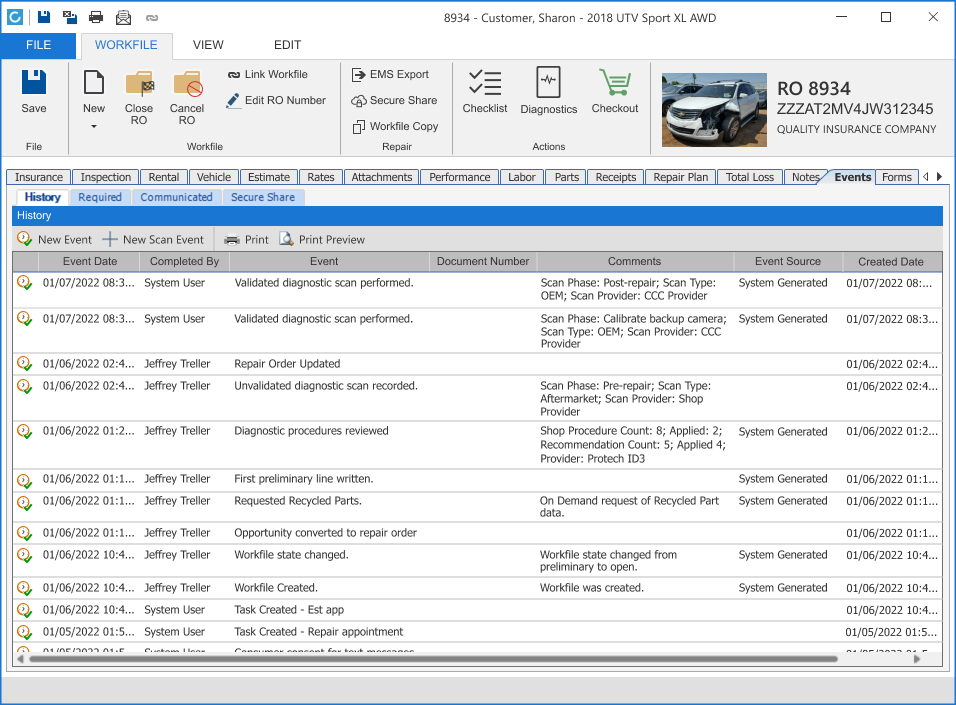Viewport: 956px width, 705px height.
Task: Switch to the Secure Share sub-tab
Action: pyautogui.click(x=263, y=197)
